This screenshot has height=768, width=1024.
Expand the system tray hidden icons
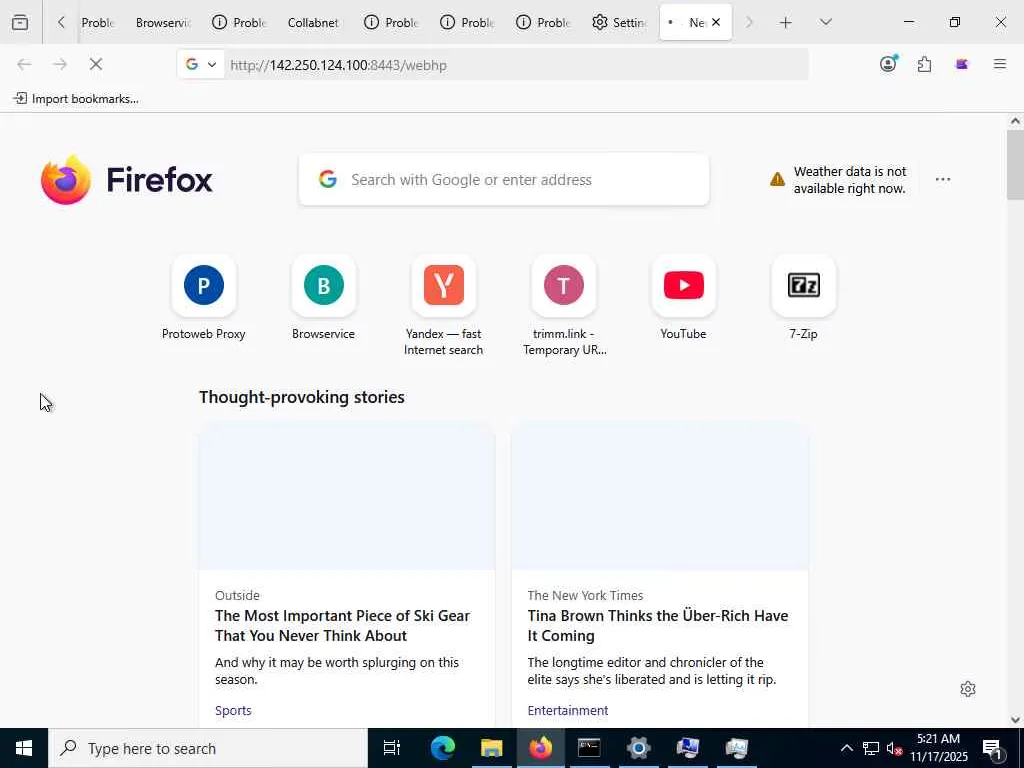click(x=846, y=748)
